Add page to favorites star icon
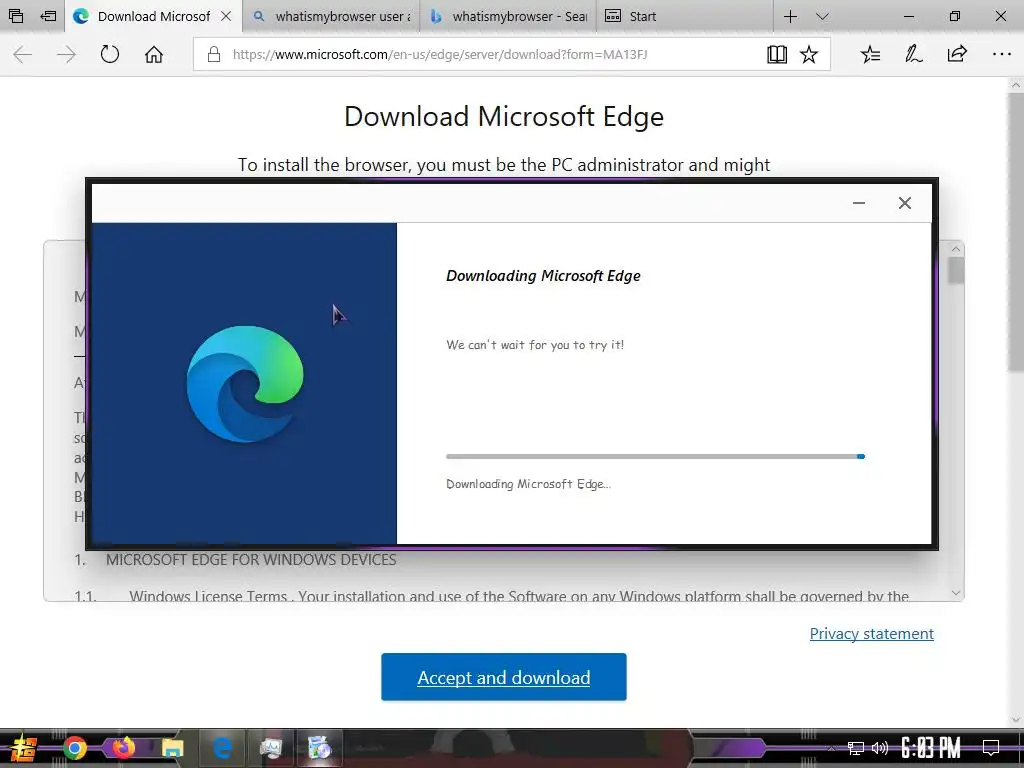 click(x=809, y=54)
